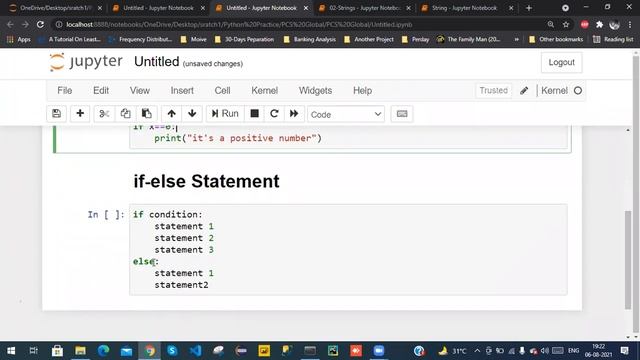Rename the notebook title Untitled
Screen dimensions: 640x360
(157, 62)
